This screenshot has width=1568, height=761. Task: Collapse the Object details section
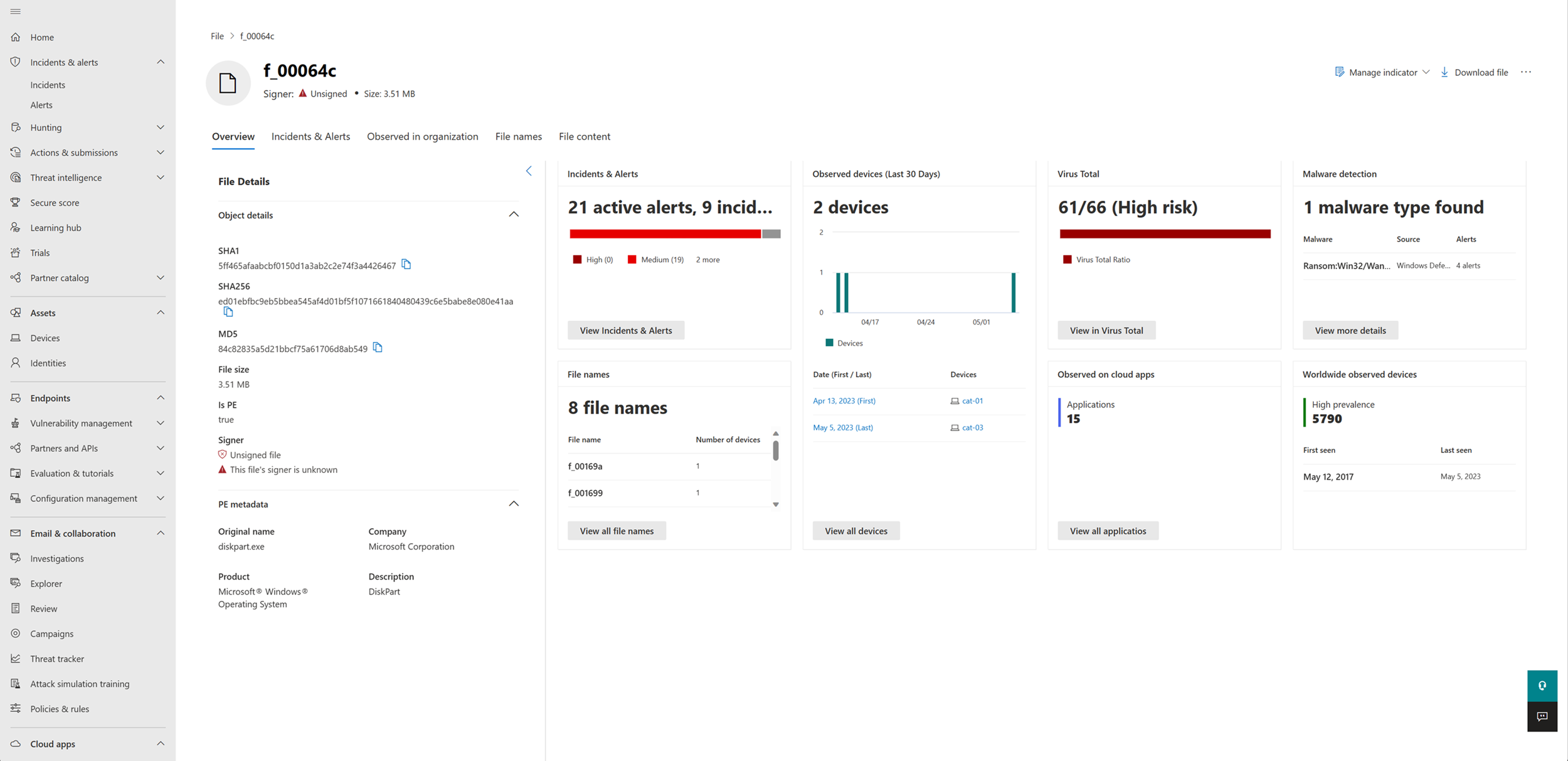point(514,215)
